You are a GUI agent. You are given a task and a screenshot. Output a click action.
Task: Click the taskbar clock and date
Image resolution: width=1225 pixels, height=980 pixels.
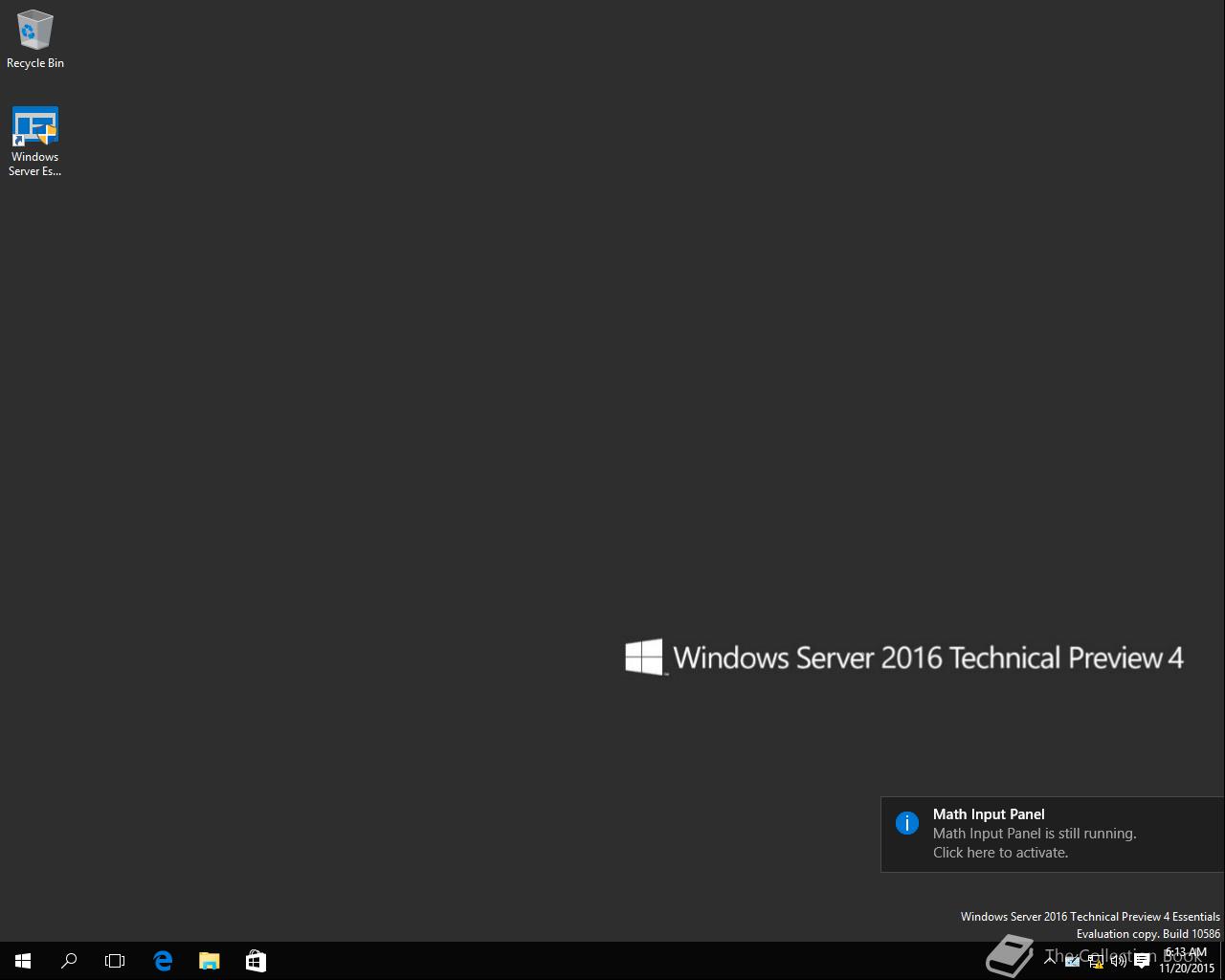tap(1187, 961)
